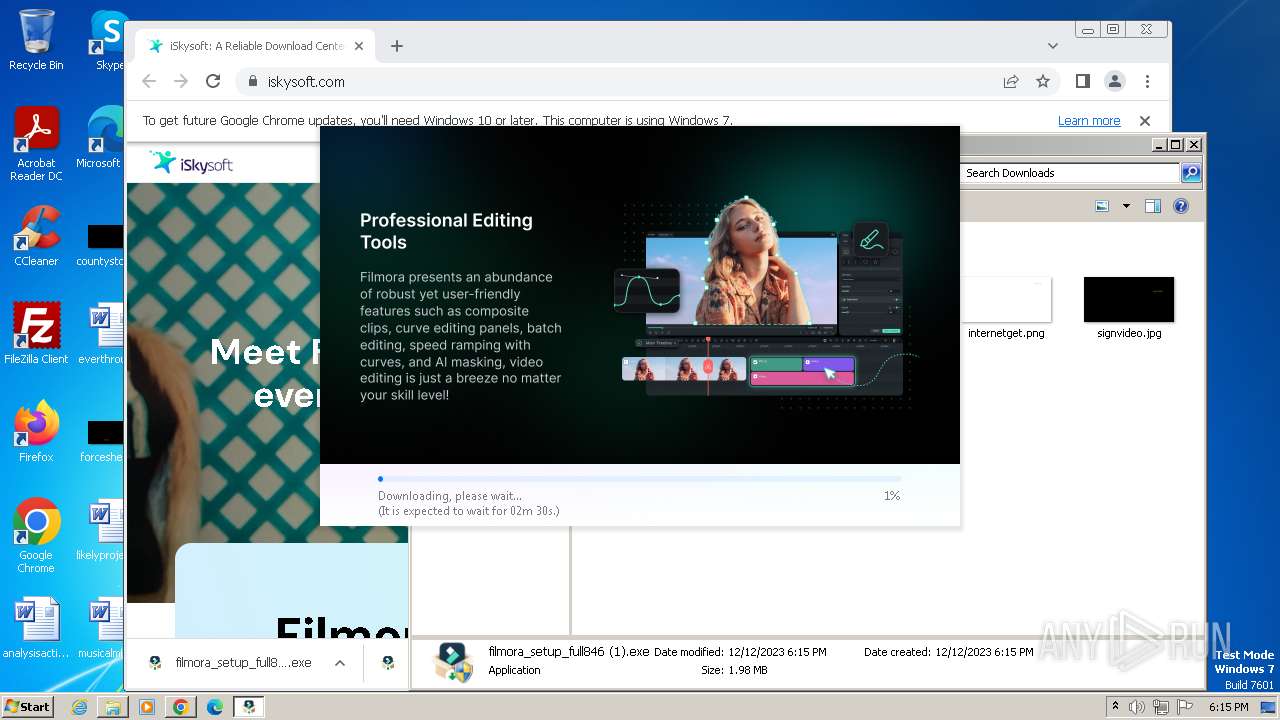This screenshot has width=1280, height=720.
Task: Expand options for filmora_setup download item
Action: (x=340, y=663)
